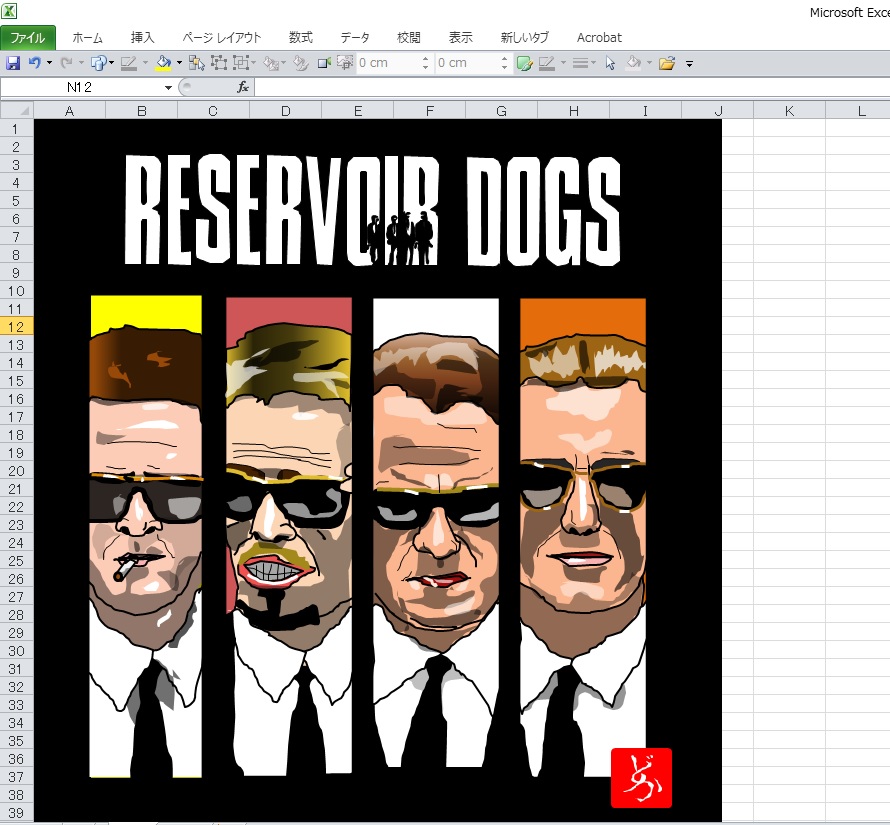
Task: Click the green video camera icon
Action: 324,63
